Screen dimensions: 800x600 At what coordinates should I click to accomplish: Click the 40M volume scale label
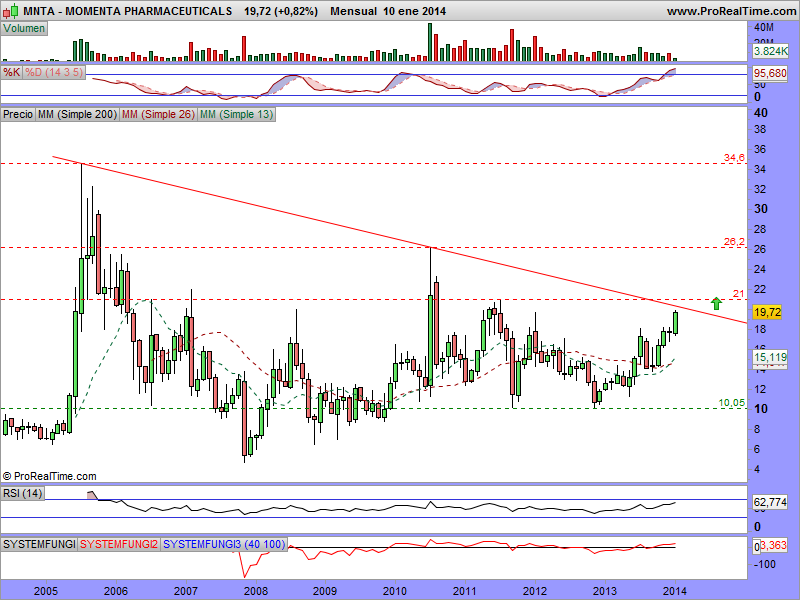point(764,27)
